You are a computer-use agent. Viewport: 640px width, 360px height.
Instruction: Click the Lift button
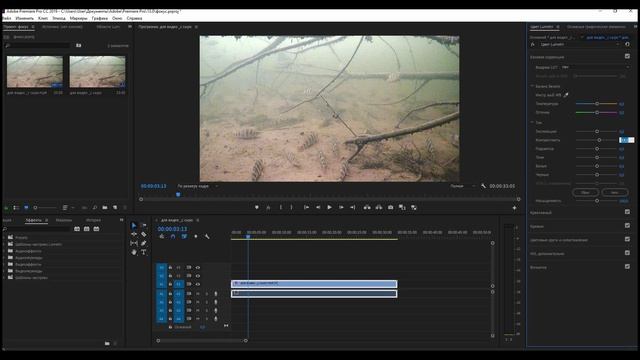tap(367, 207)
